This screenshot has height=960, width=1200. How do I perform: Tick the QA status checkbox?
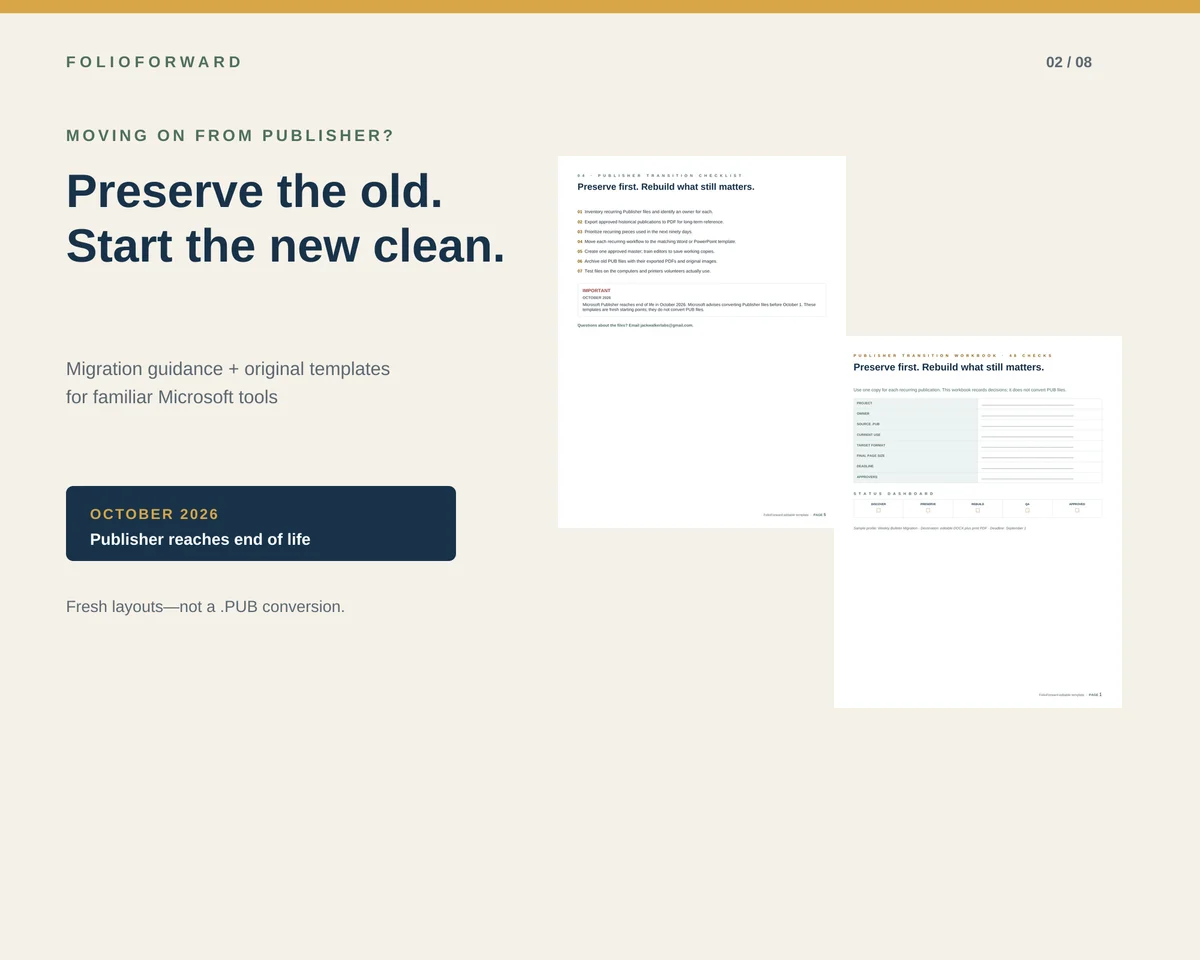(x=1027, y=510)
